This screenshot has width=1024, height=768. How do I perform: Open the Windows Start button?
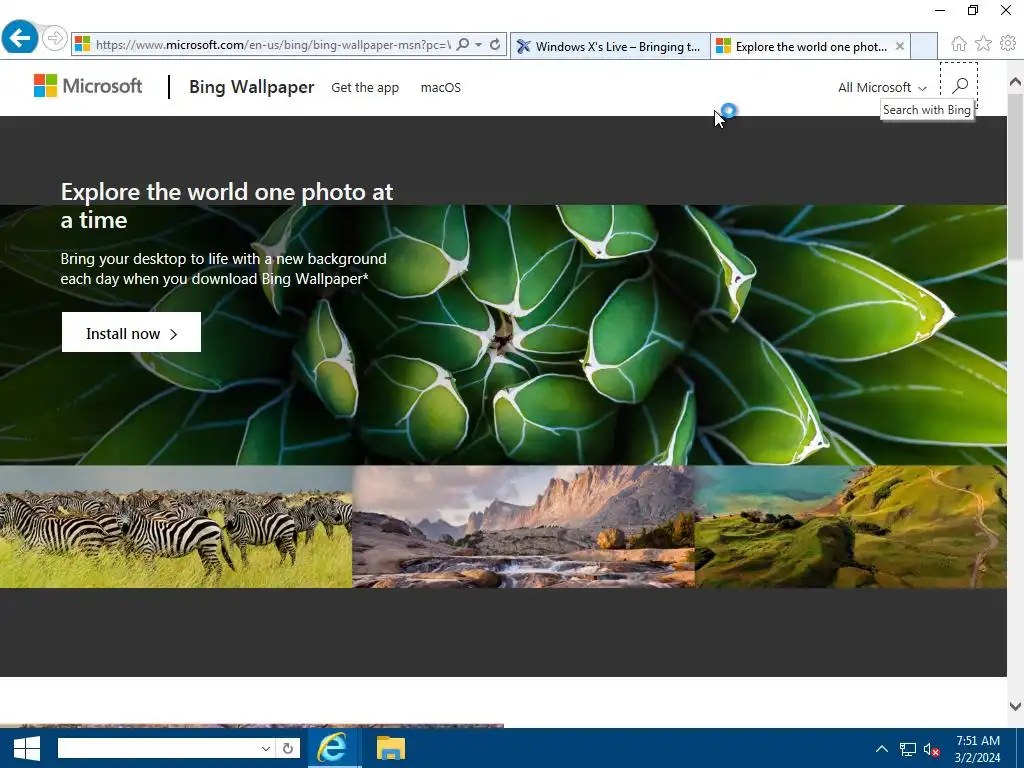pos(27,748)
